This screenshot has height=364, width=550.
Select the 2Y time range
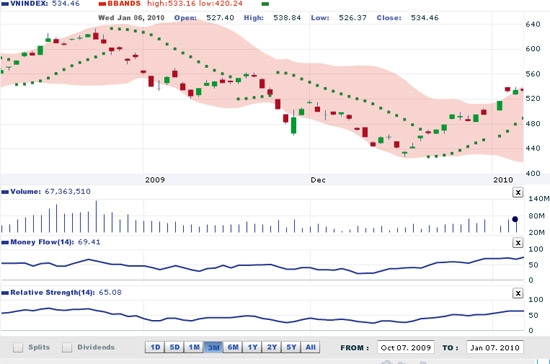[x=272, y=347]
